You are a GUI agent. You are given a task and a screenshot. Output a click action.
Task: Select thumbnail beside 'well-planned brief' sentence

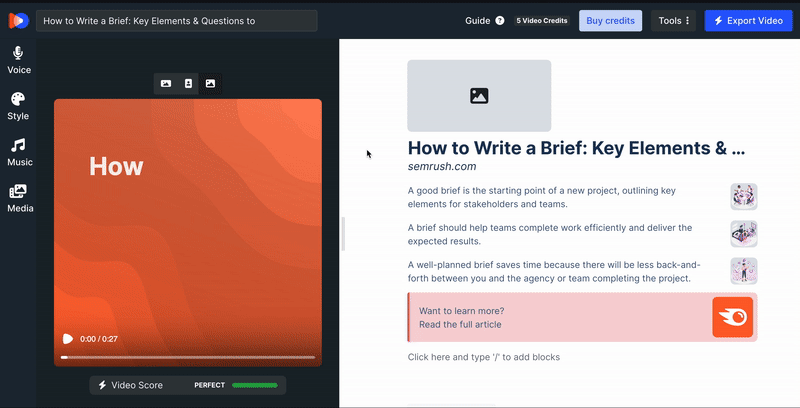743,271
